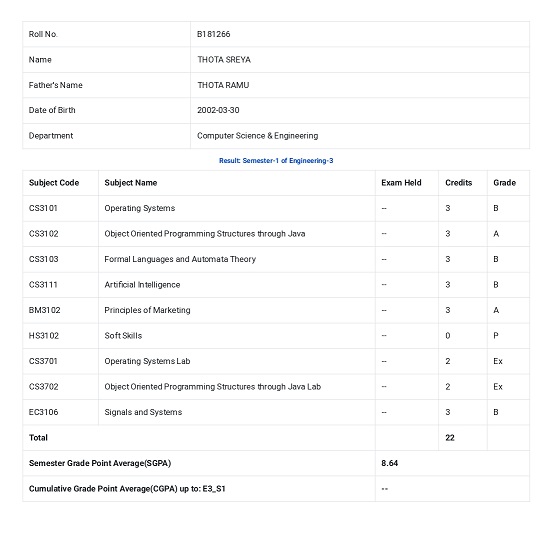Click the Operating Systems subject name
The width and height of the screenshot is (548, 536).
[x=140, y=208]
